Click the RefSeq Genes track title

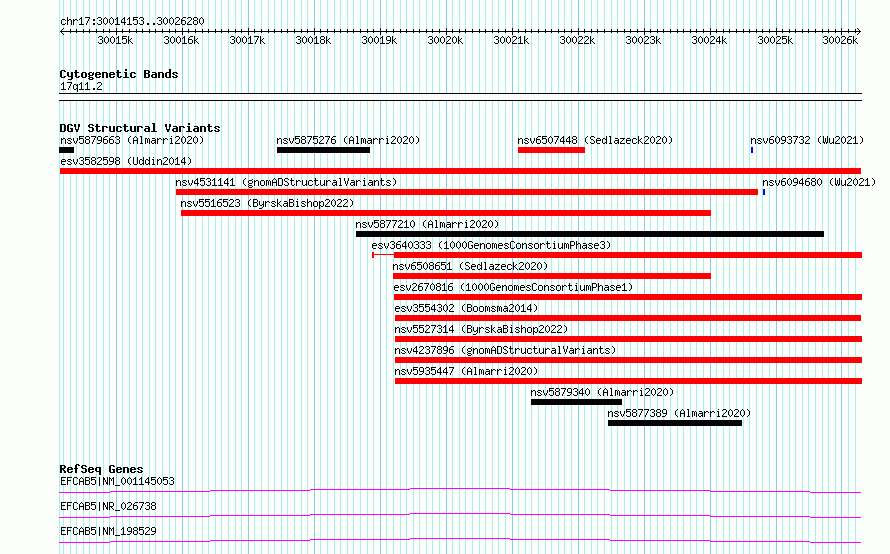[x=101, y=469]
